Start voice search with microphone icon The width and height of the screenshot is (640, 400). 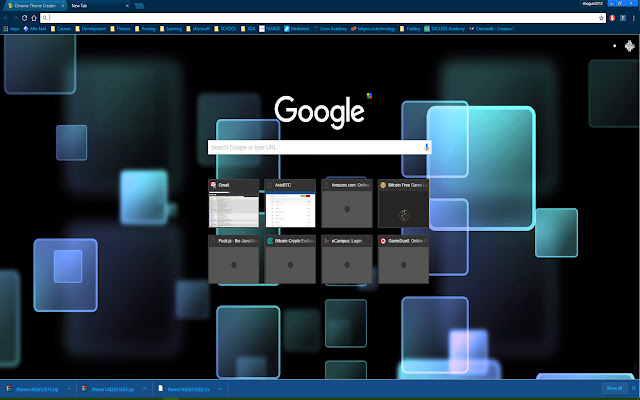[x=427, y=147]
